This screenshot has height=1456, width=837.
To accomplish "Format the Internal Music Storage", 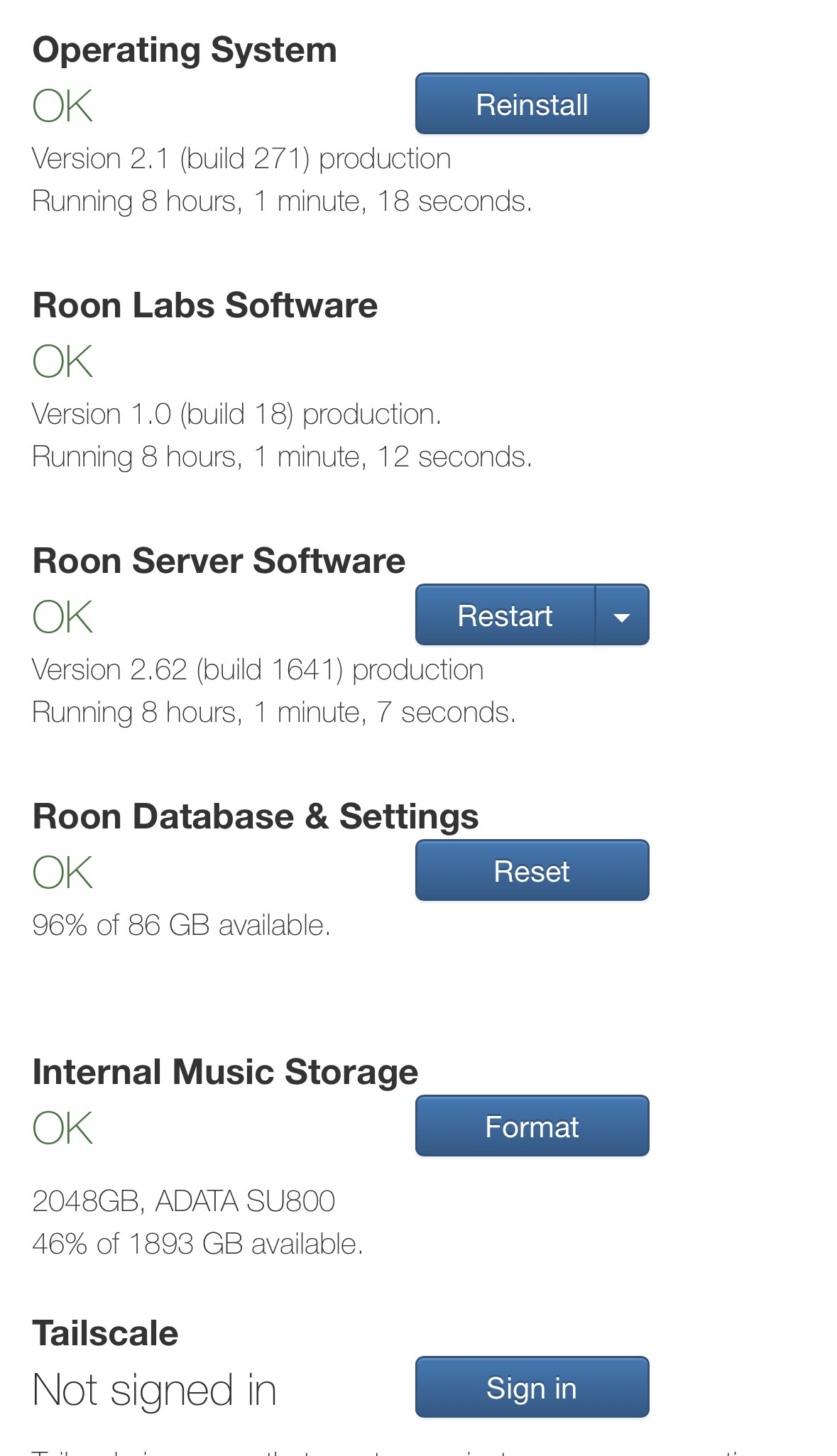I will 532,1126.
